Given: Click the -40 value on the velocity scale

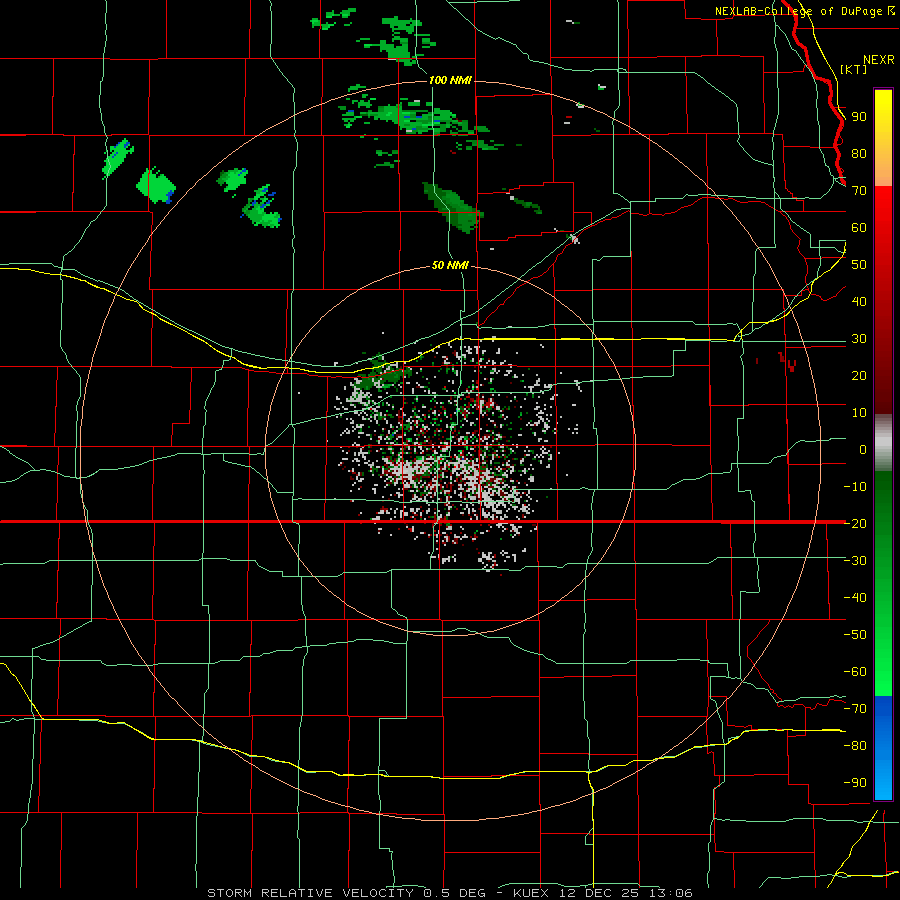Looking at the screenshot, I should 855,598.
